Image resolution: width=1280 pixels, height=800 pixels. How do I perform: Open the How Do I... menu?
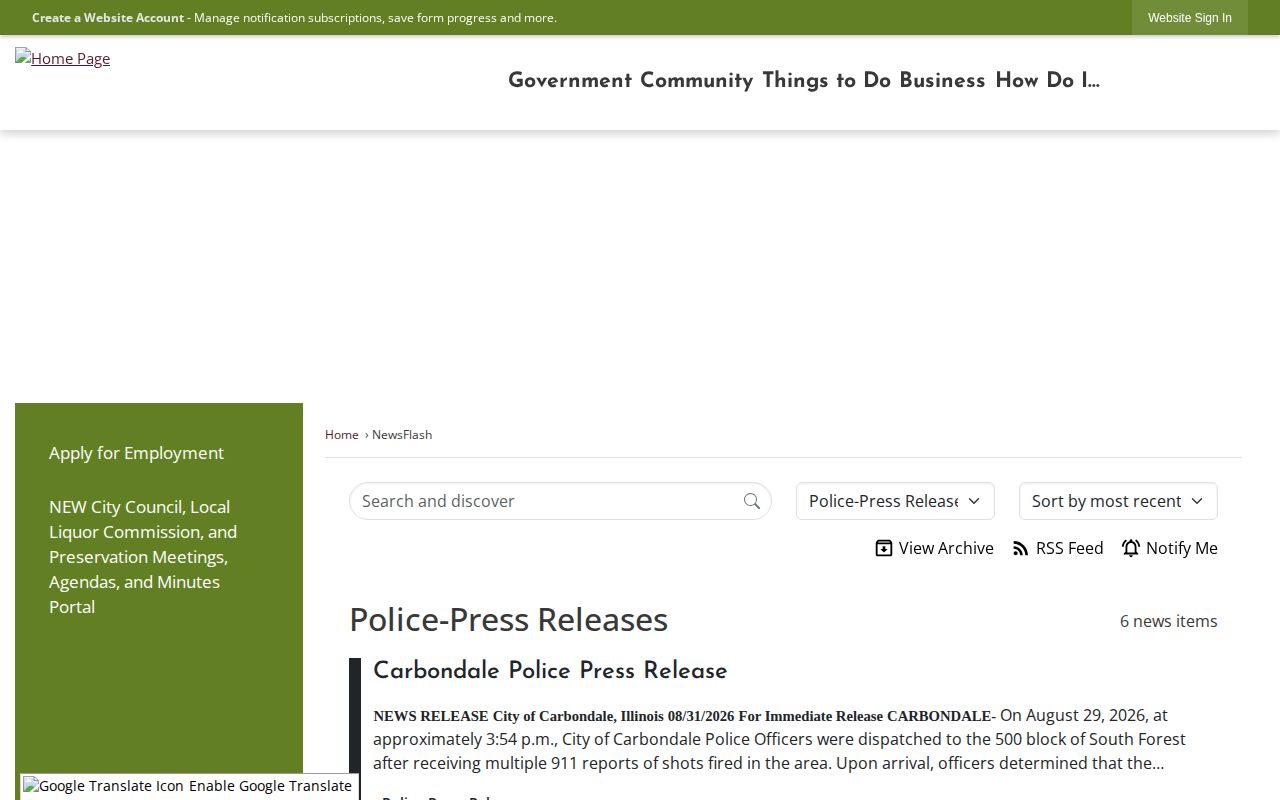click(1047, 81)
